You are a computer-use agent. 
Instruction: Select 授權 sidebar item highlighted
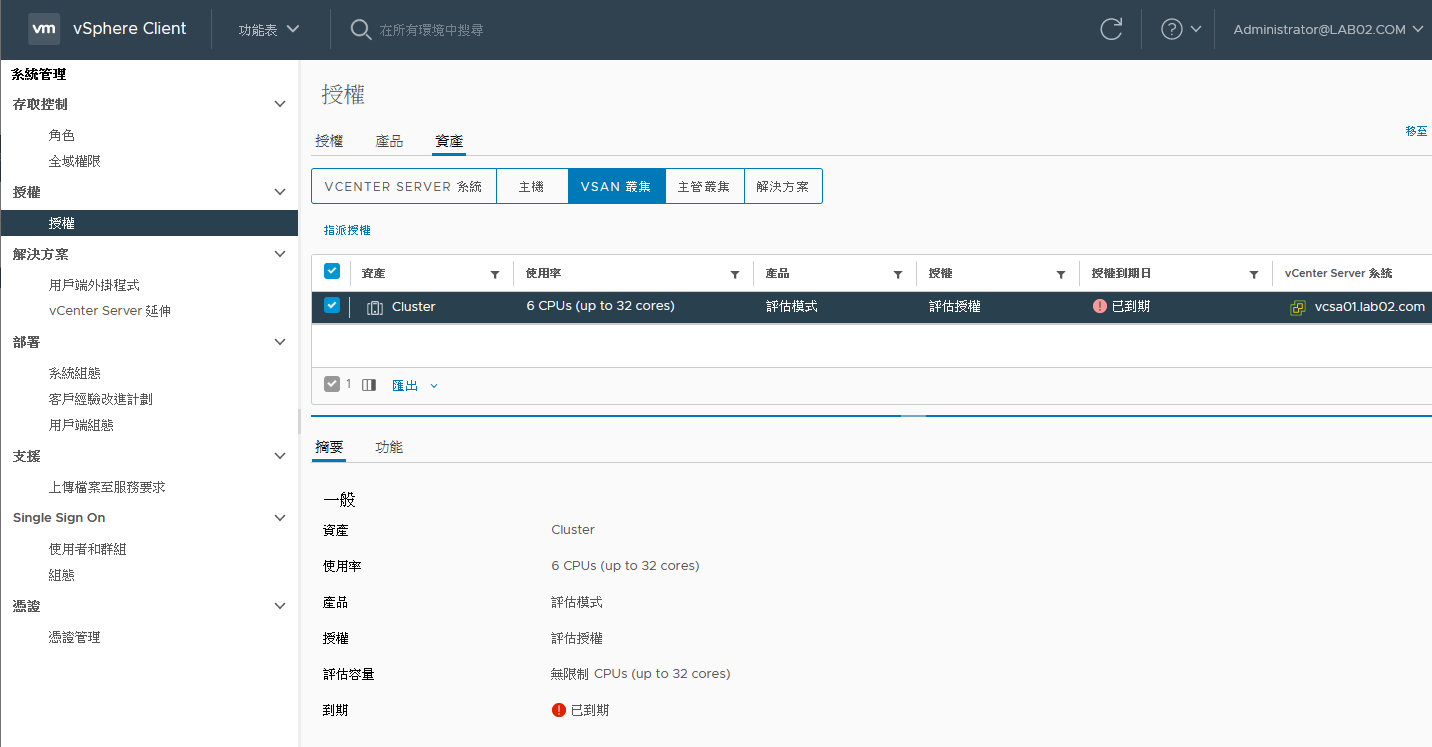point(149,223)
